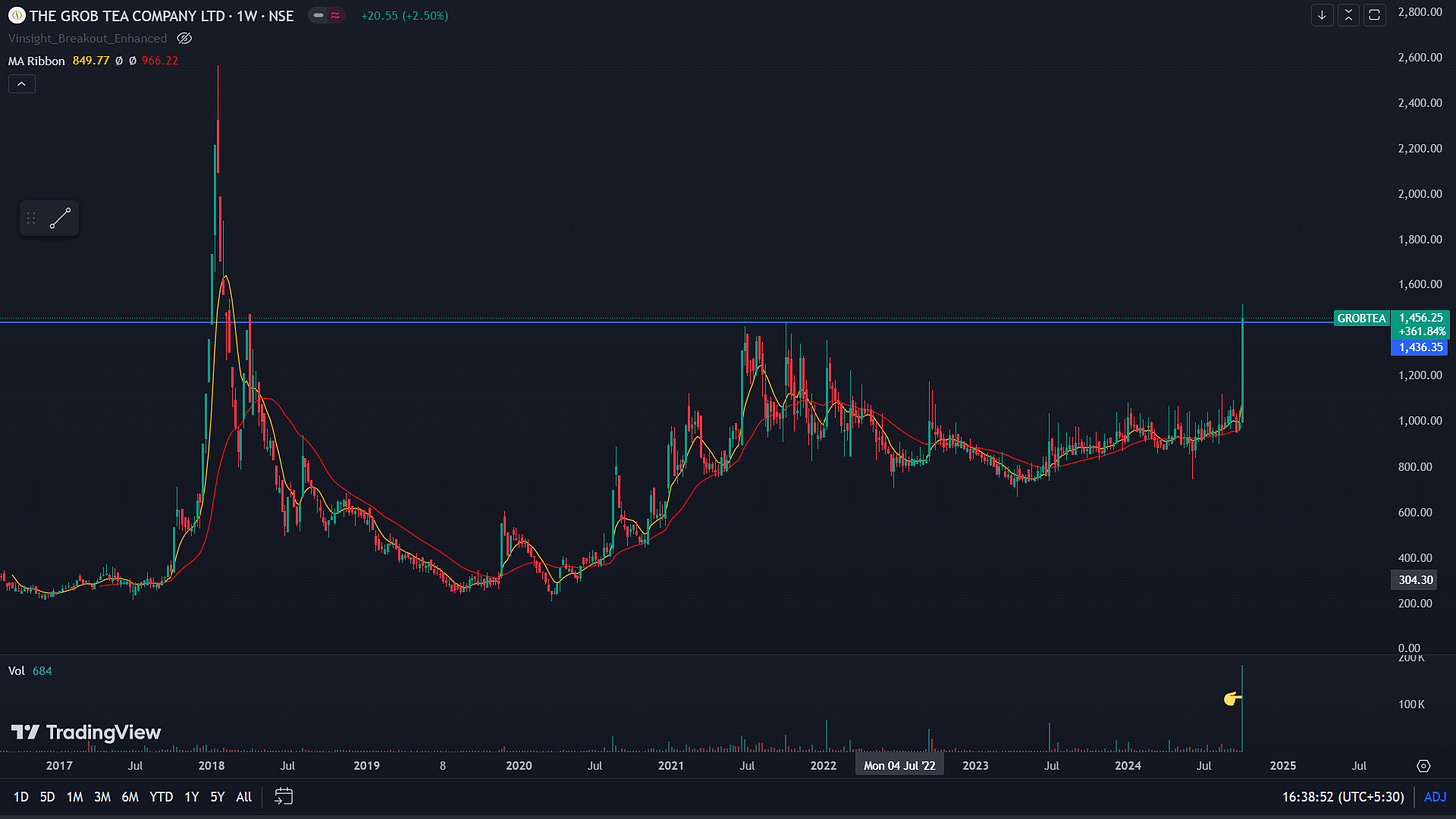Click the market status pill toggle
This screenshot has height=819, width=1456.
coord(317,15)
